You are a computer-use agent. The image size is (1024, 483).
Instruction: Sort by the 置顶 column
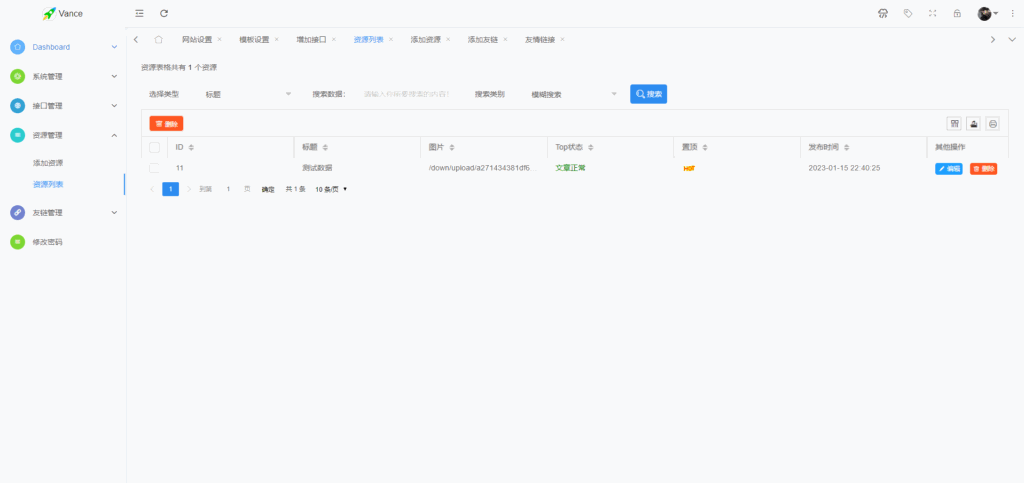click(x=705, y=148)
